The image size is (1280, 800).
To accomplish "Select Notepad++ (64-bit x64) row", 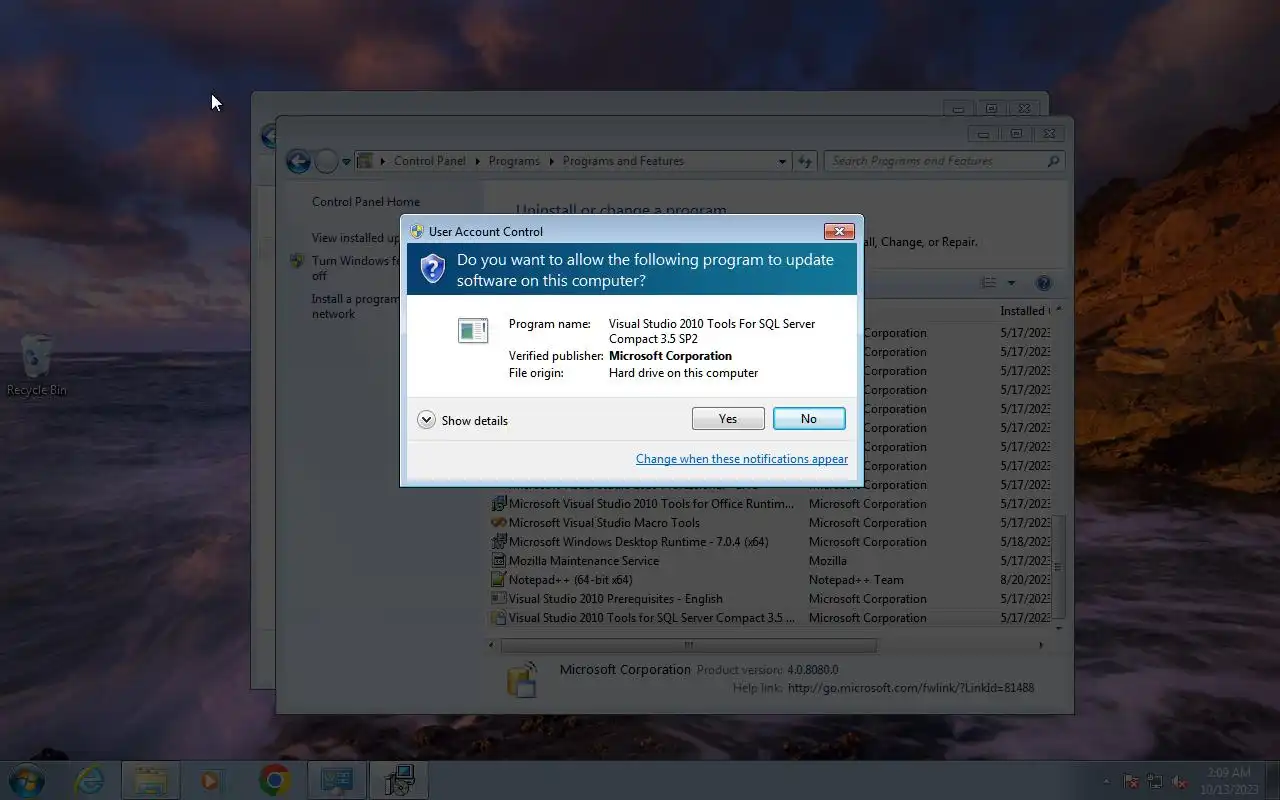I will coord(770,580).
